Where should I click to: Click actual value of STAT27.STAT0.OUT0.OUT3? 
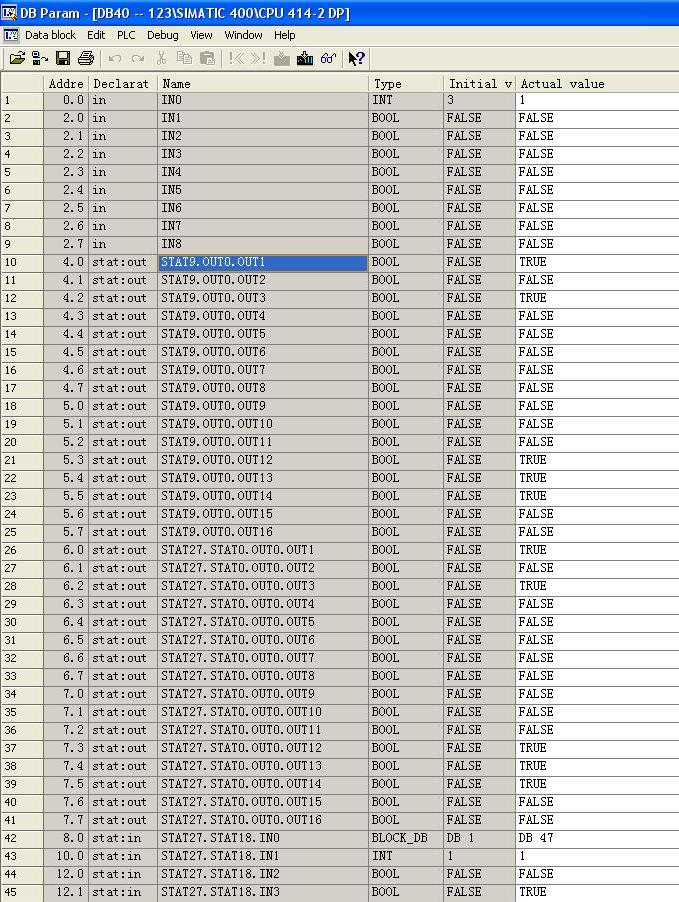click(597, 586)
